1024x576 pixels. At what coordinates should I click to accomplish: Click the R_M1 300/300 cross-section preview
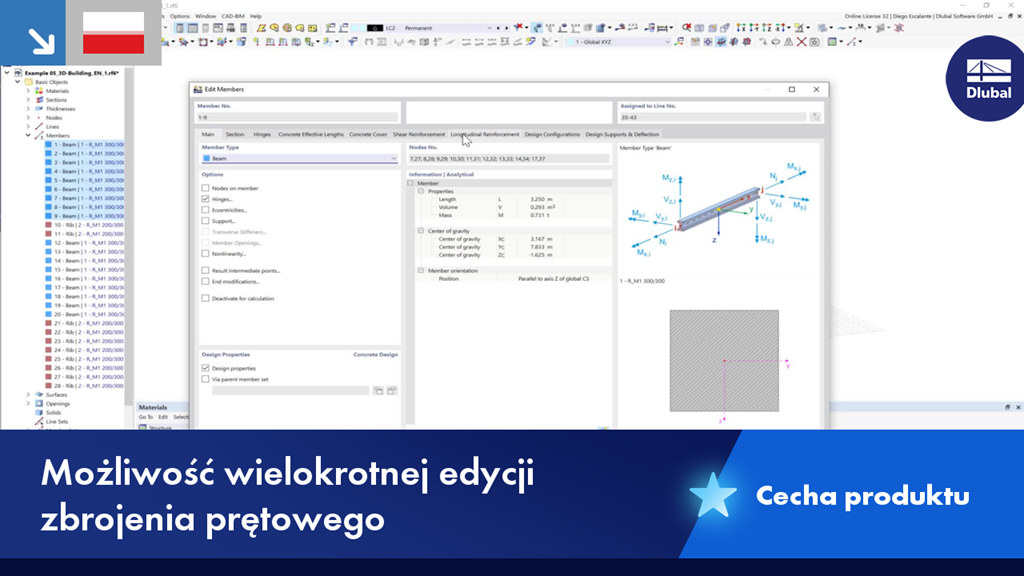[x=724, y=360]
